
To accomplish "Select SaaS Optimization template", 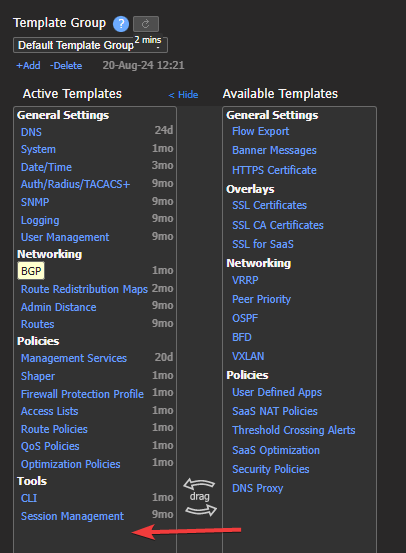I will [276, 450].
